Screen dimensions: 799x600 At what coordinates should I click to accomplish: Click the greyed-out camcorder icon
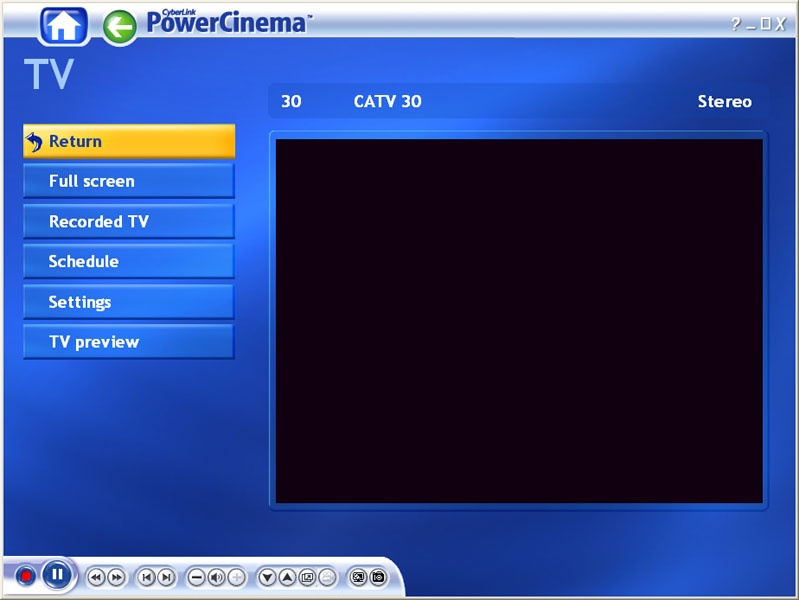click(327, 578)
